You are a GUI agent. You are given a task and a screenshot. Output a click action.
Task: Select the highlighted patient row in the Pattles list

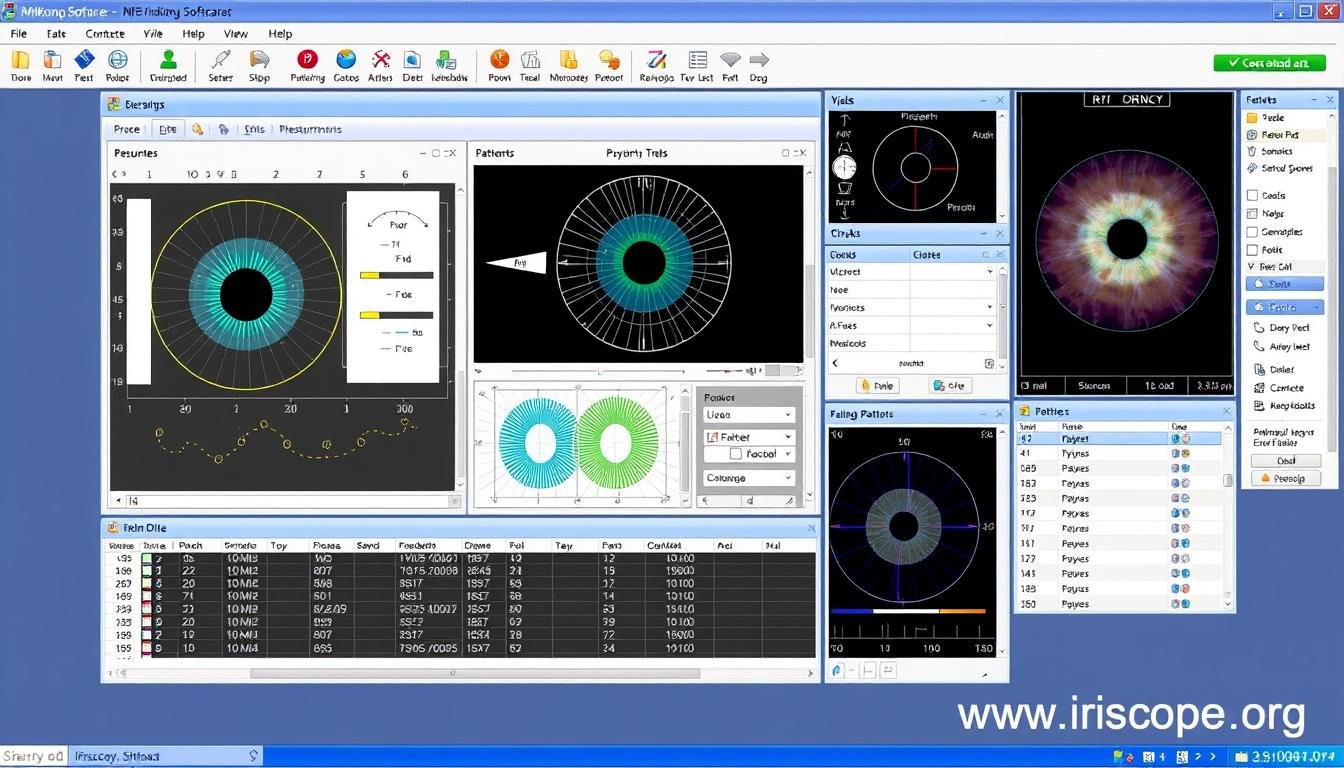click(1100, 438)
